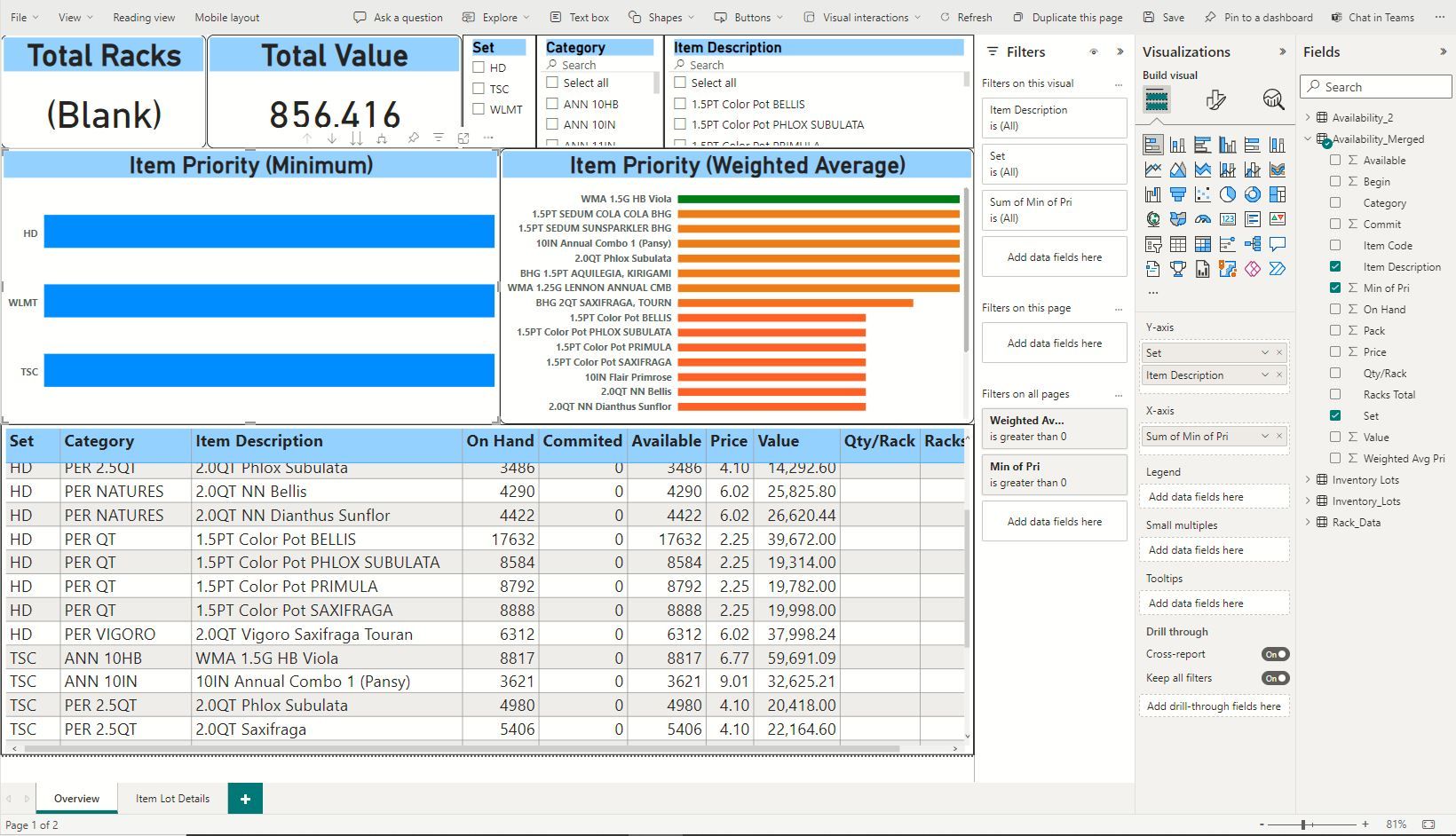Image resolution: width=1456 pixels, height=836 pixels.
Task: Click the Refresh button
Action: [x=966, y=17]
